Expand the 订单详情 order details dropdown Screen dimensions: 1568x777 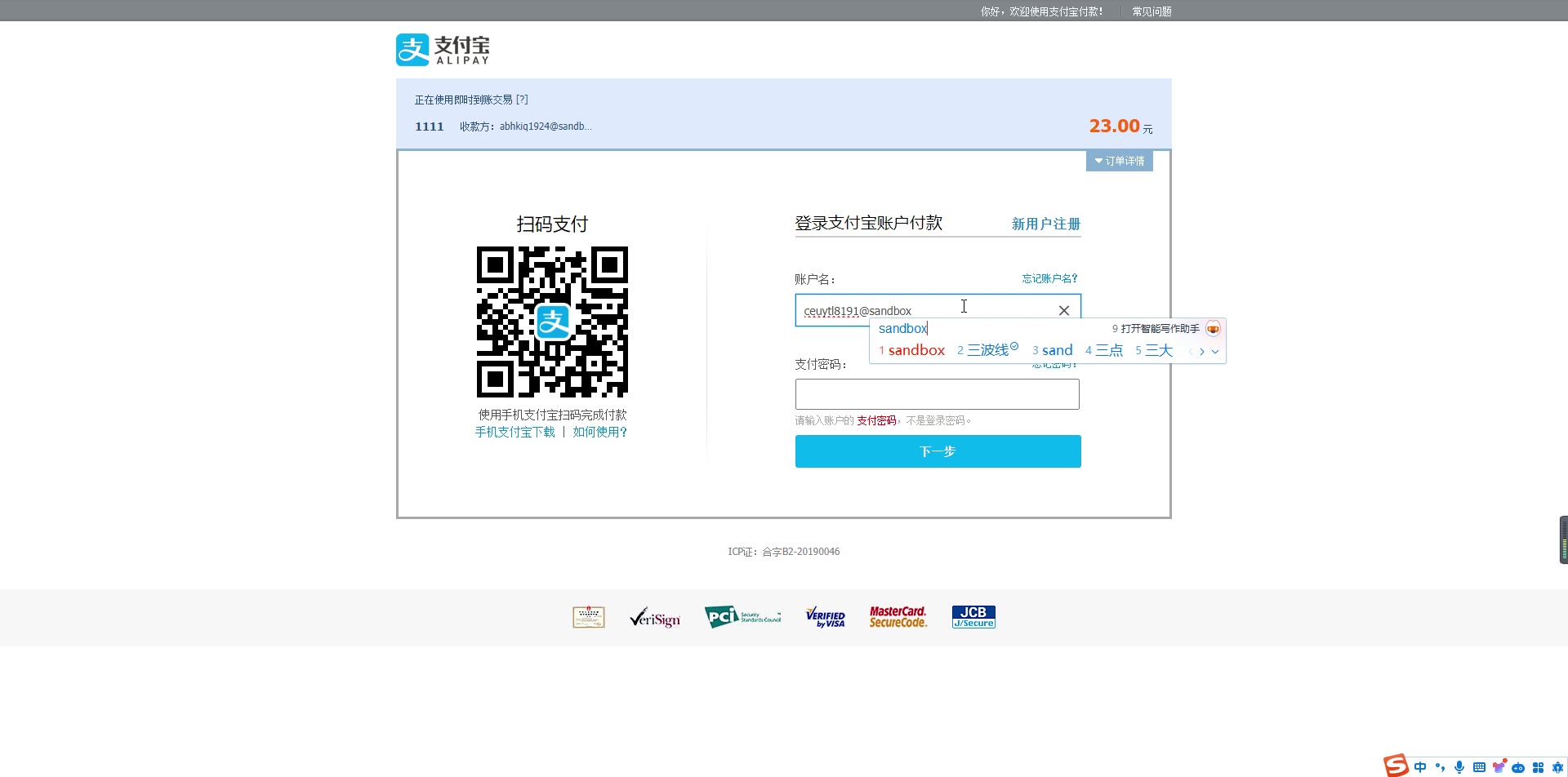tap(1119, 161)
